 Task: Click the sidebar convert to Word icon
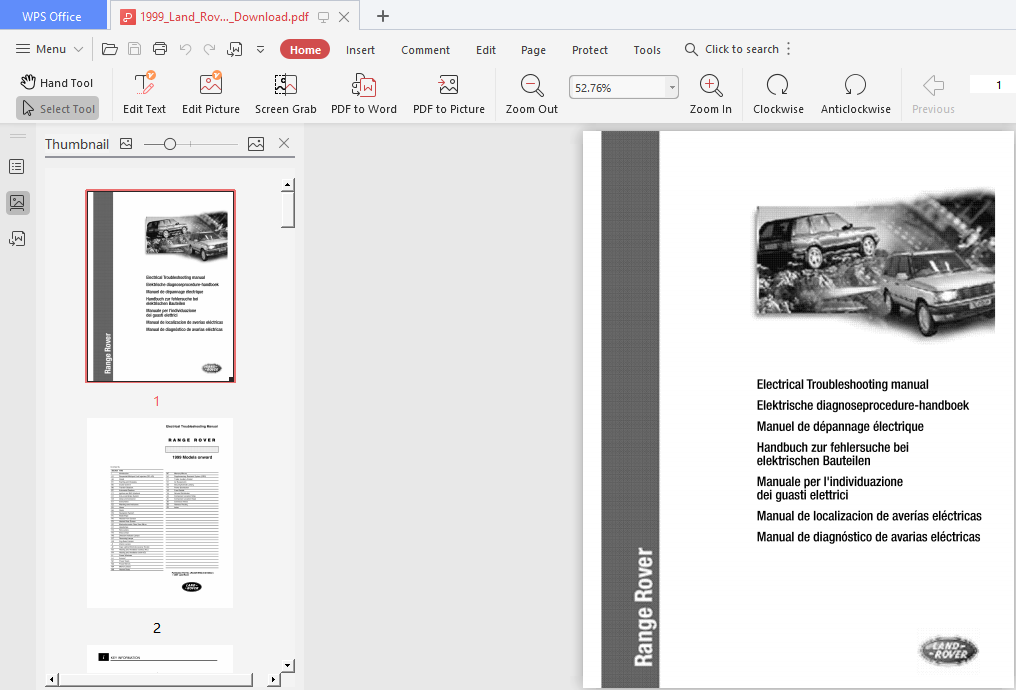coord(17,239)
